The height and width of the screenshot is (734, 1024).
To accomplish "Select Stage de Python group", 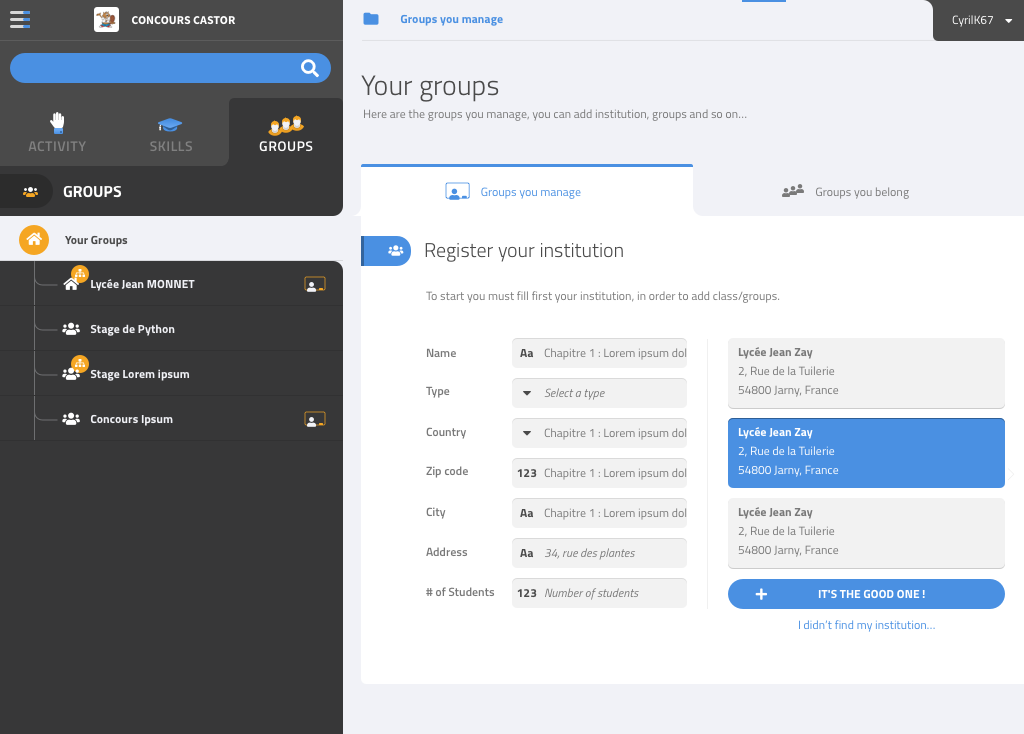I will point(132,329).
